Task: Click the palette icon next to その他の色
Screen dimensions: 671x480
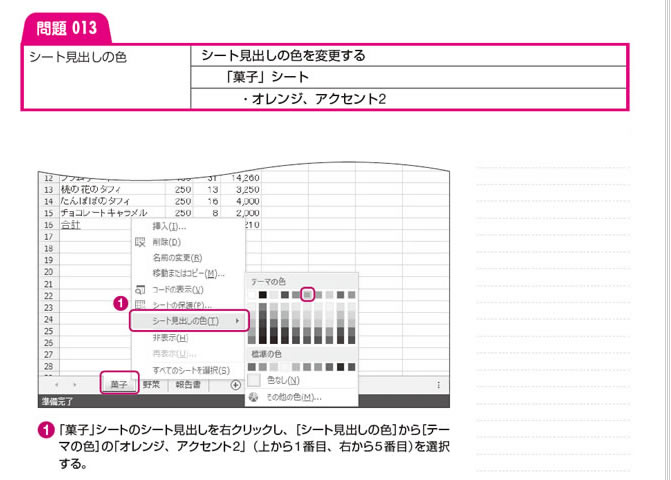Action: pyautogui.click(x=253, y=397)
